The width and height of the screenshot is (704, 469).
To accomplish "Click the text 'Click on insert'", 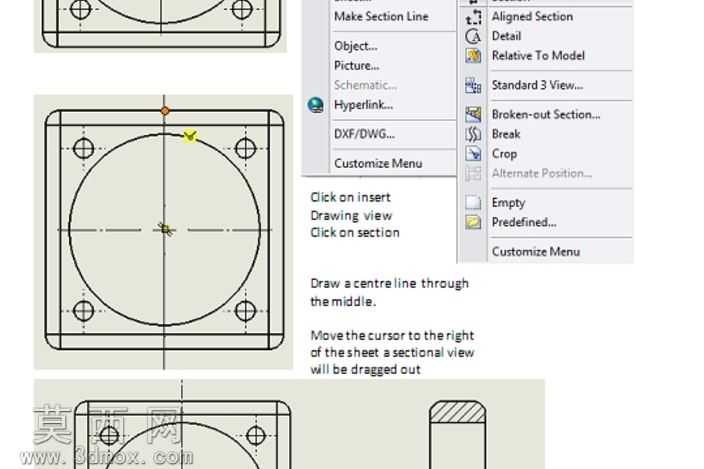I will click(x=350, y=197).
